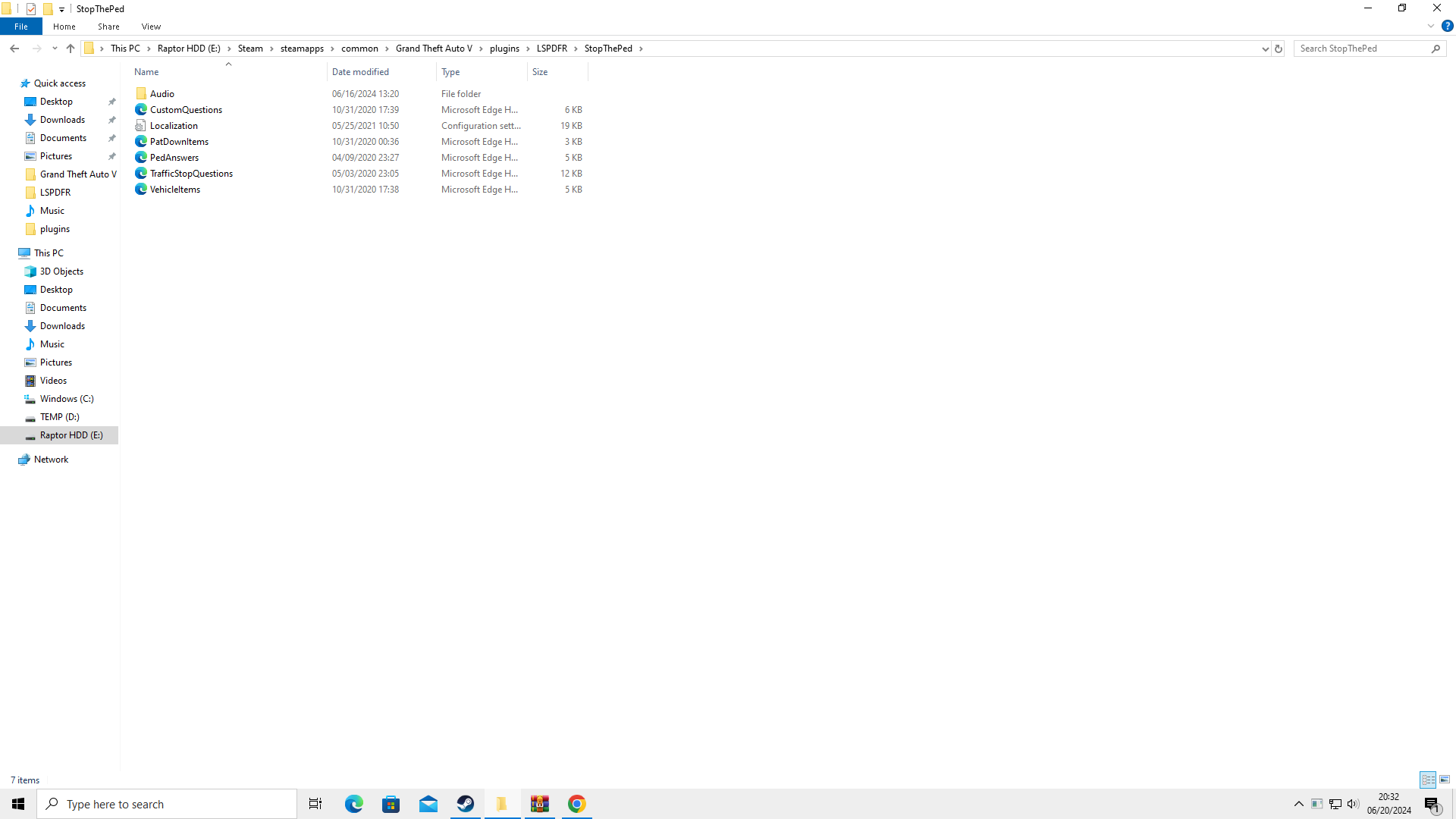Switch to large icons view
The image size is (1456, 819).
(1445, 780)
